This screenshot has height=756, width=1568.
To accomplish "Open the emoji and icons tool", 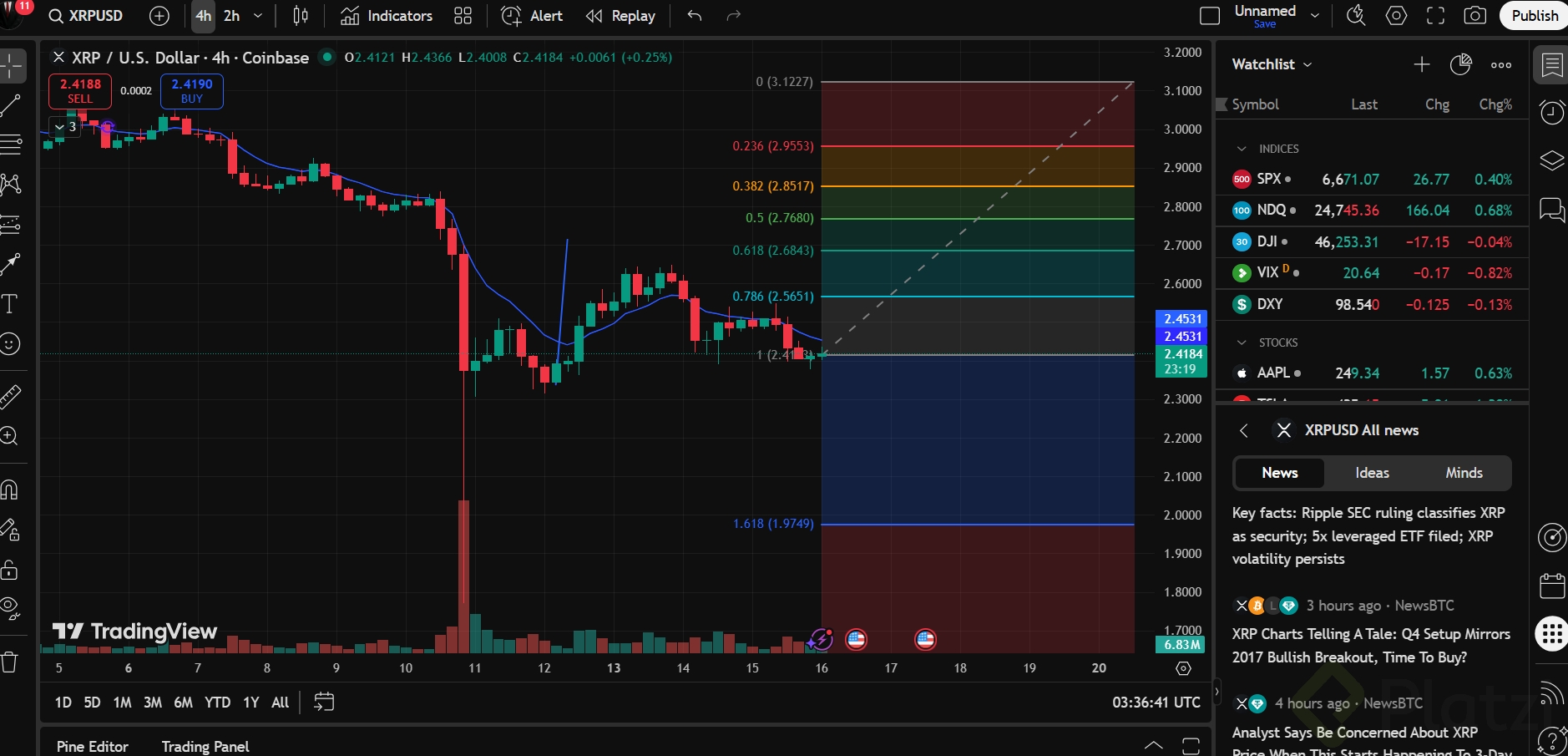I will pyautogui.click(x=10, y=343).
